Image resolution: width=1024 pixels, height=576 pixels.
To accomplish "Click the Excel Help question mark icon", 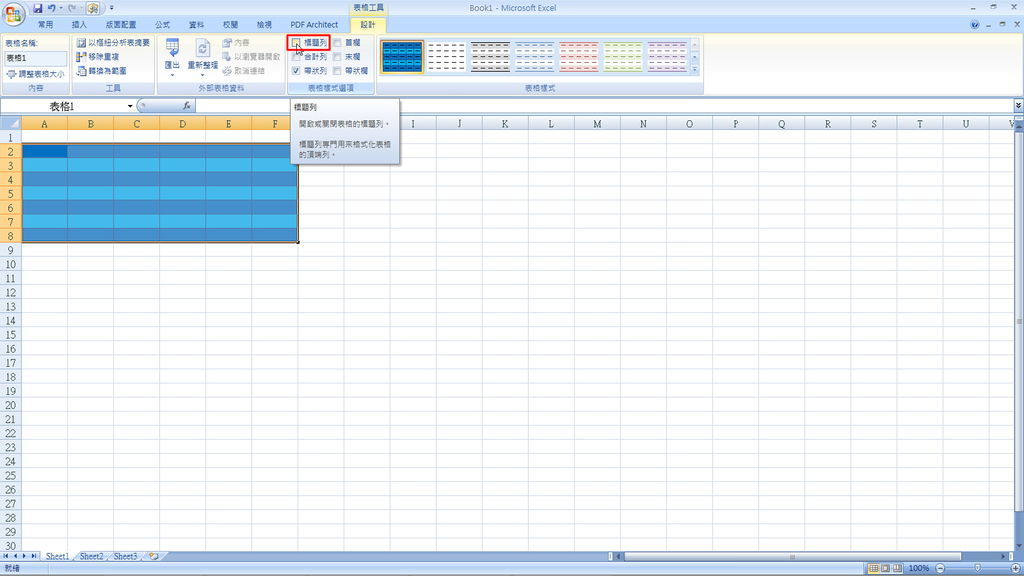I will pyautogui.click(x=974, y=25).
